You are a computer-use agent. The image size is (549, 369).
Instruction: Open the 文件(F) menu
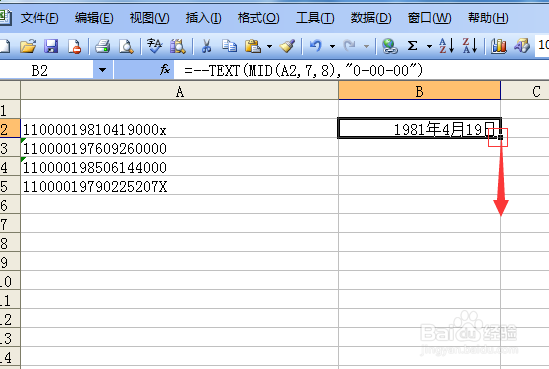[39, 18]
